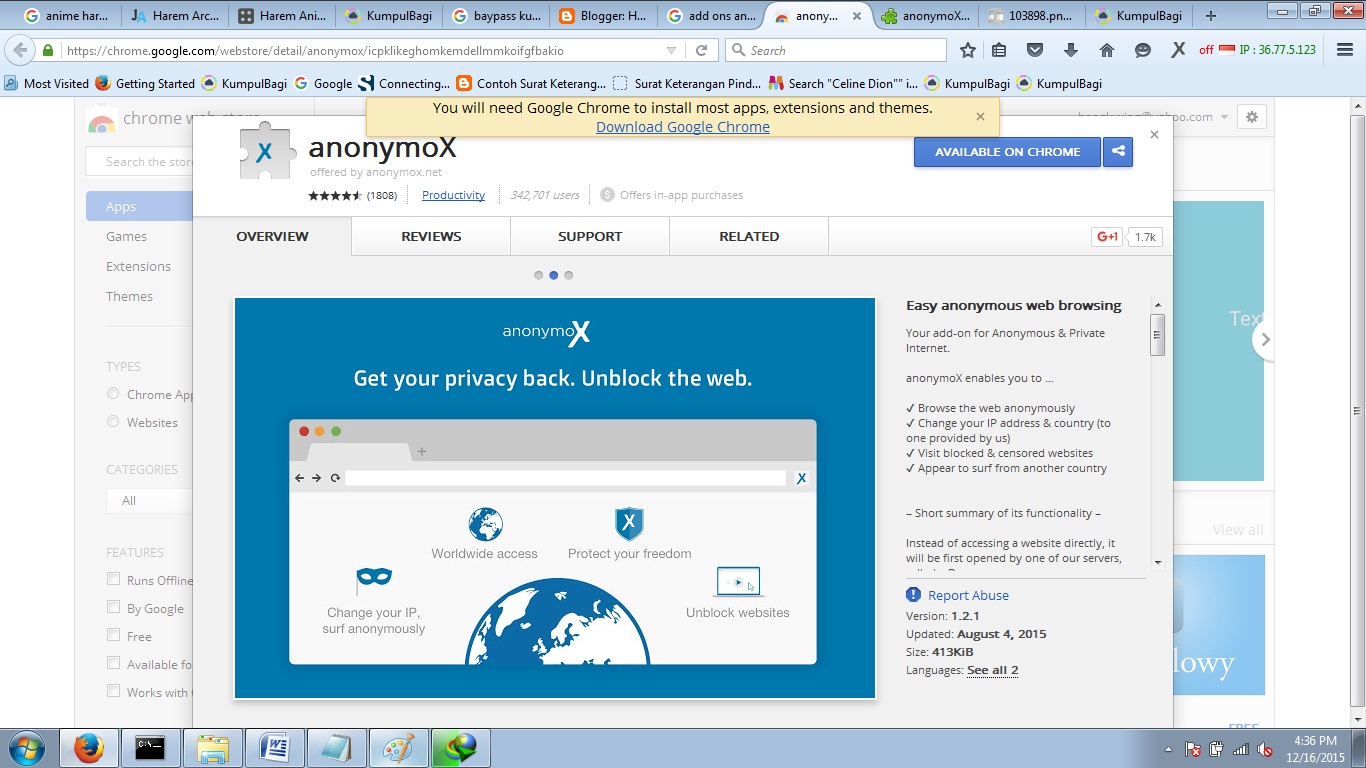Open a new tab with plus icon

pyautogui.click(x=1211, y=16)
